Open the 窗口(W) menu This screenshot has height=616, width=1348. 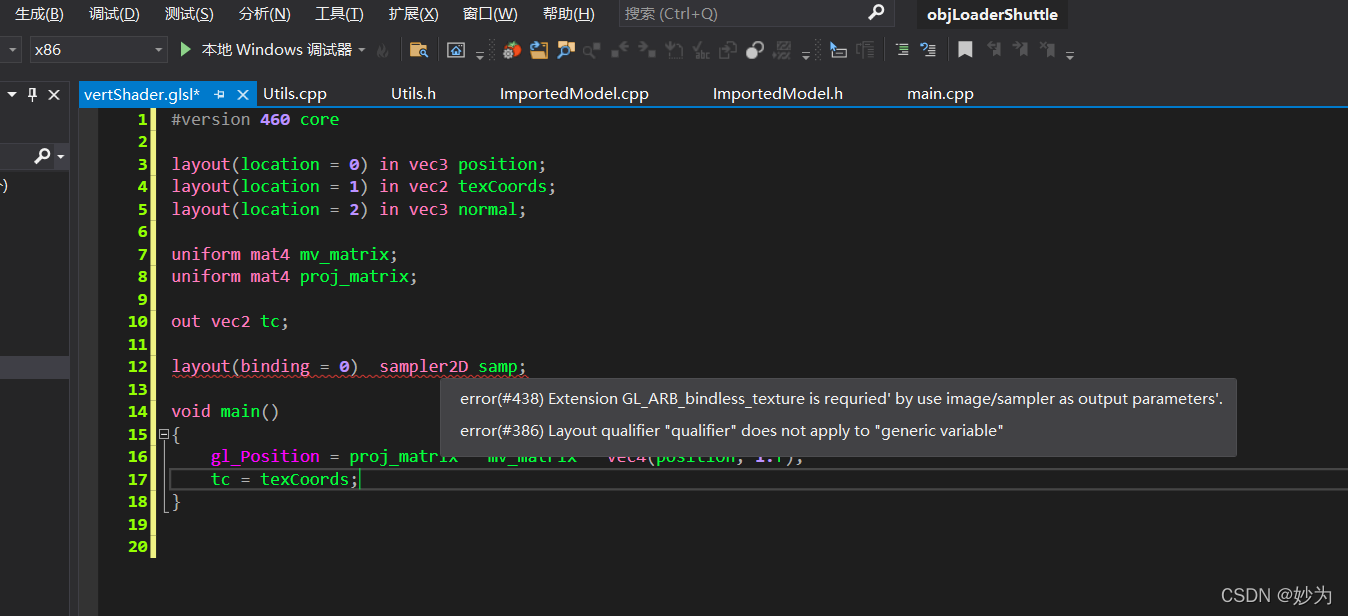click(x=490, y=14)
